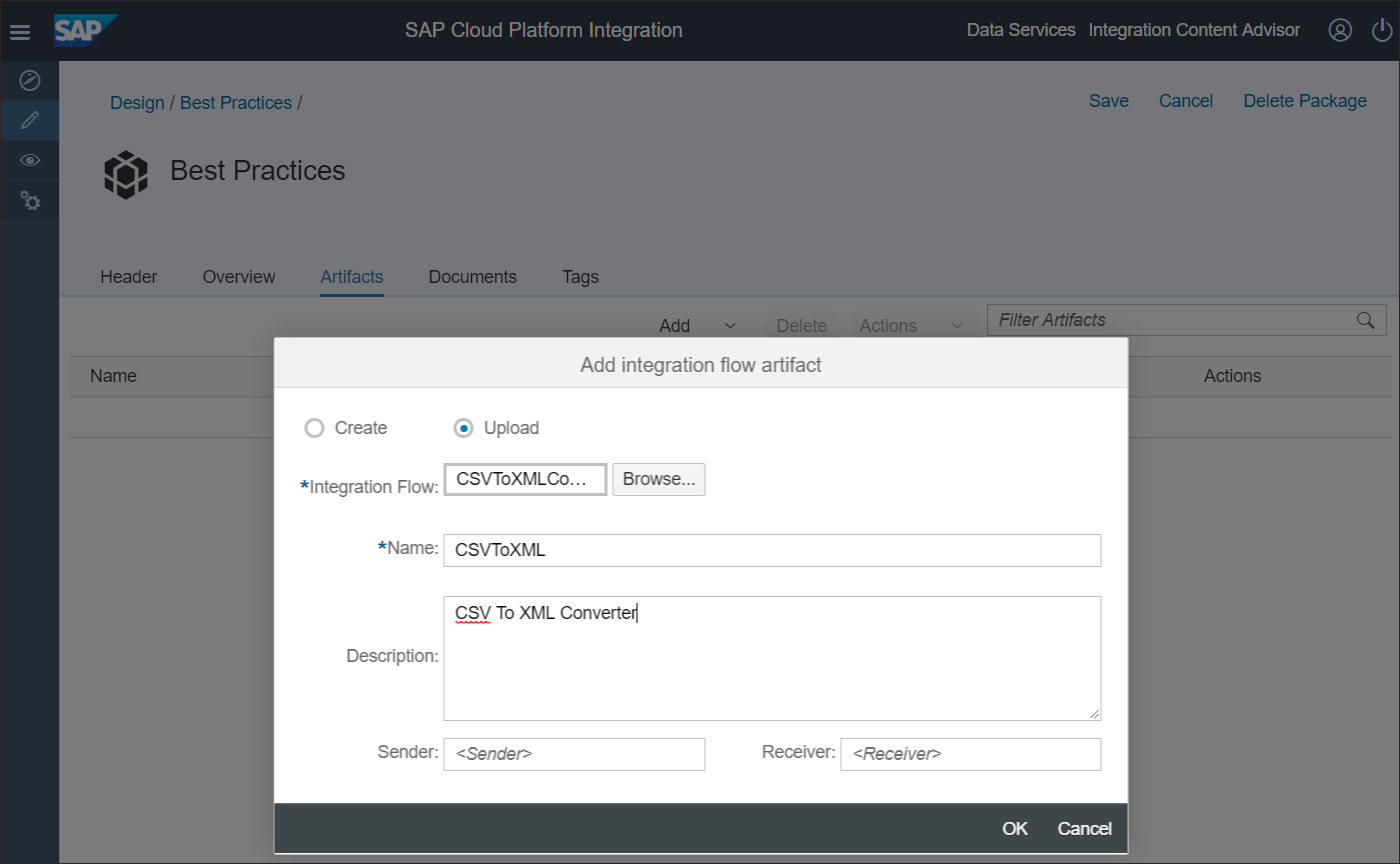Click the Actions column header

click(1232, 376)
